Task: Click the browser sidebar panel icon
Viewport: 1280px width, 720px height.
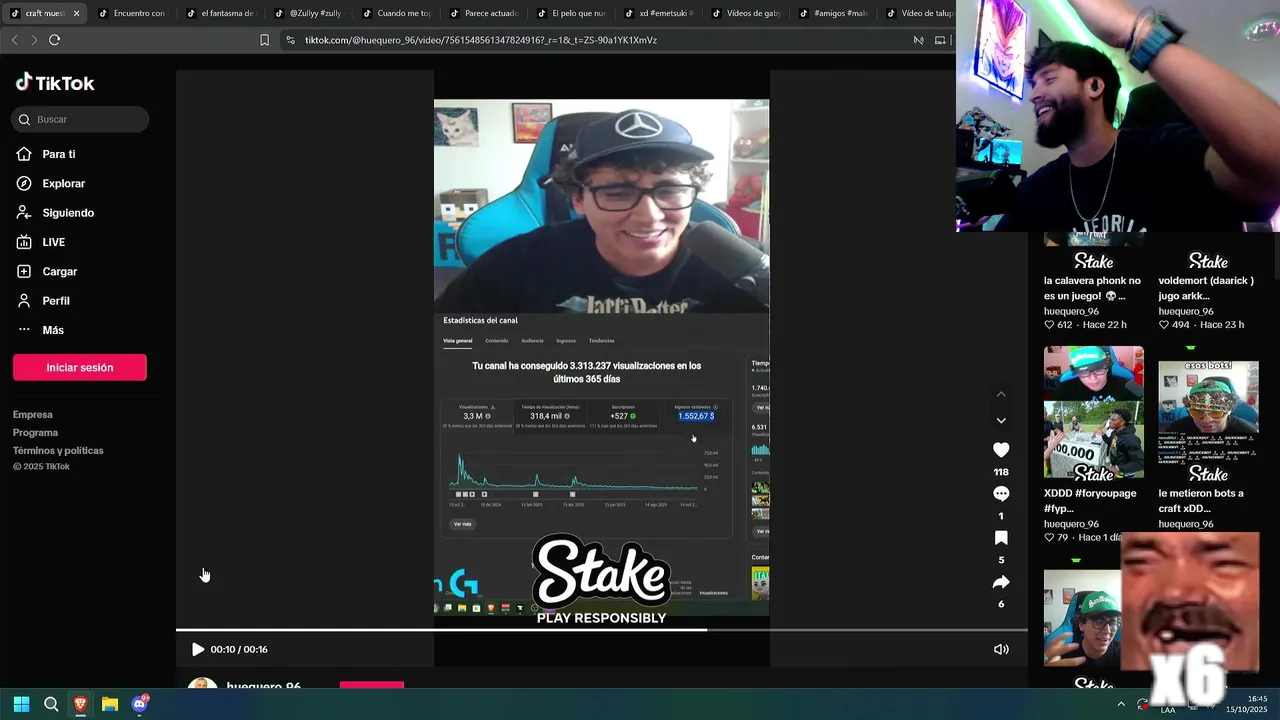Action: 940,40
